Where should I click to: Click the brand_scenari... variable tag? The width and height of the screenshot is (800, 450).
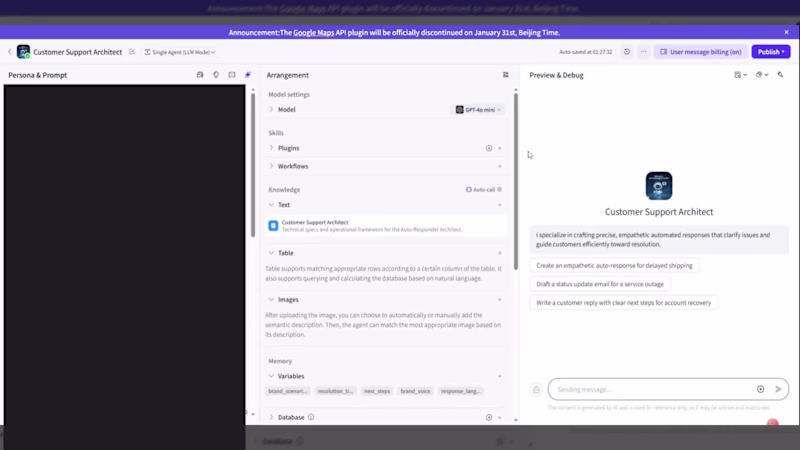click(288, 391)
